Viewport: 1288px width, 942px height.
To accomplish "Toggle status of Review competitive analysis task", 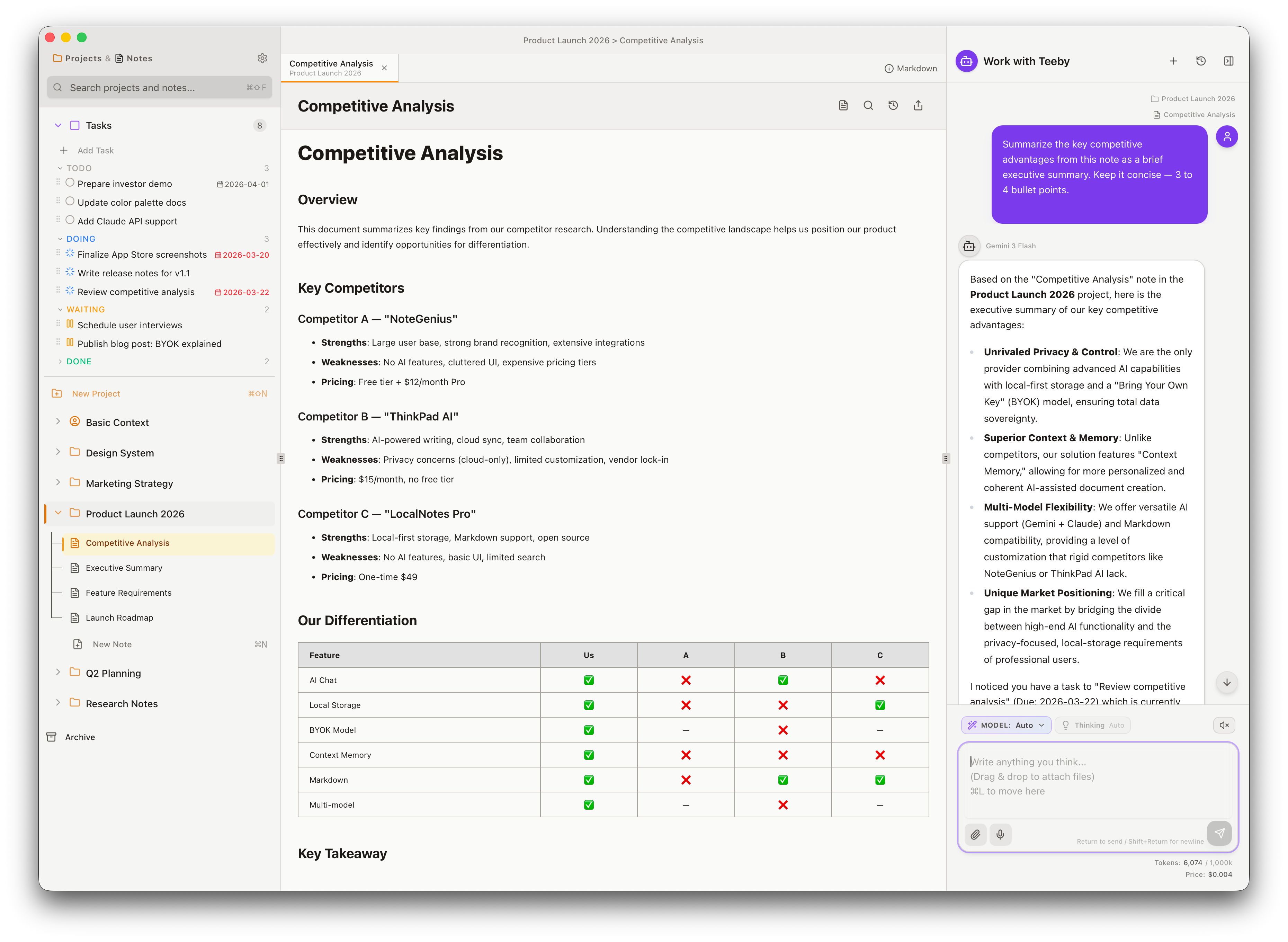I will pos(70,291).
